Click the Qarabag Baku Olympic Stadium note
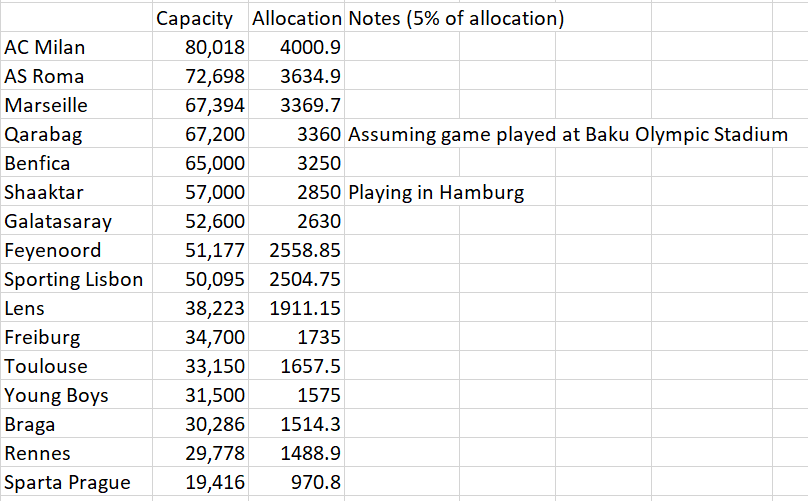The image size is (808, 501). pos(568,135)
